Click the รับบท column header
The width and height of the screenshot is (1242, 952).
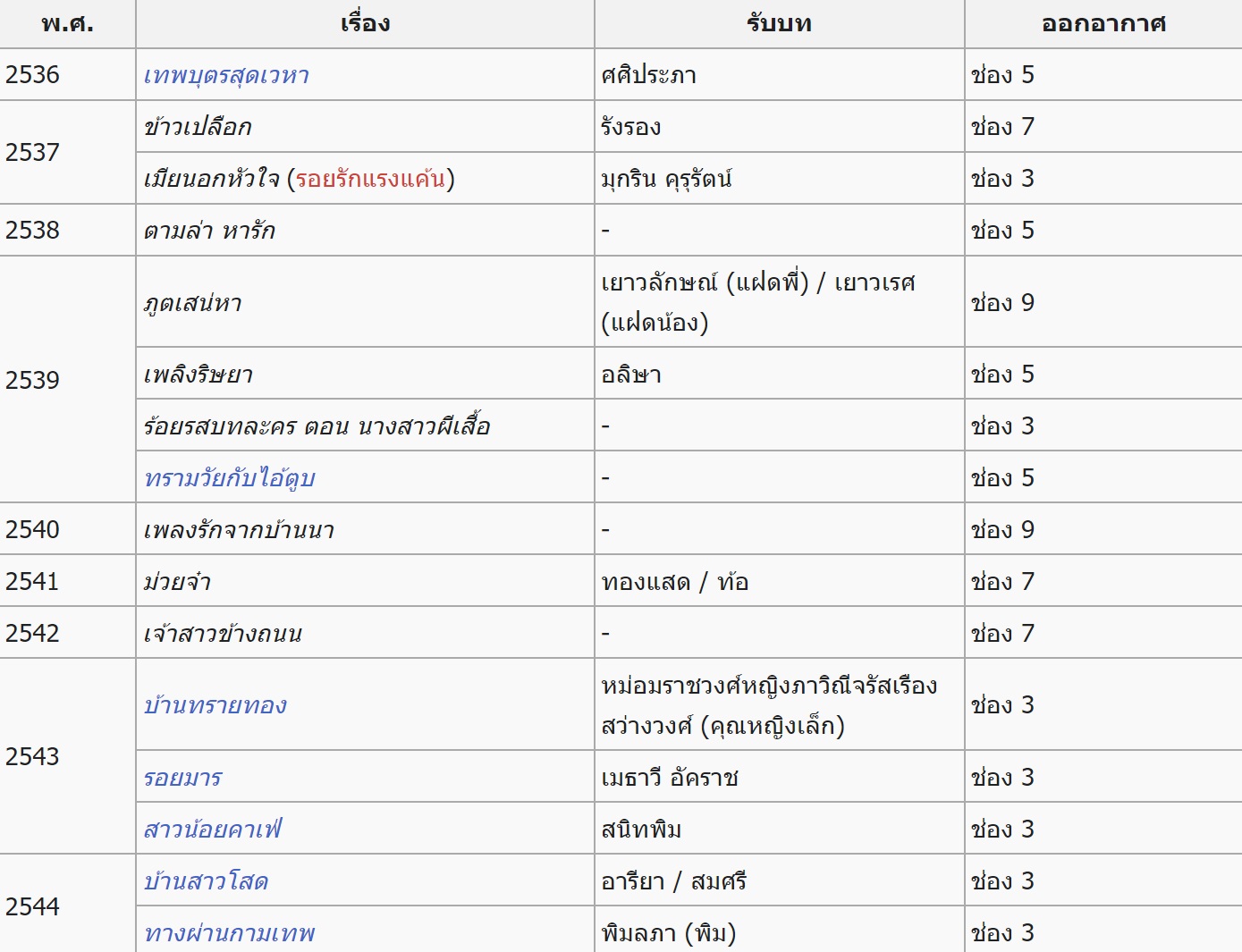click(x=780, y=23)
